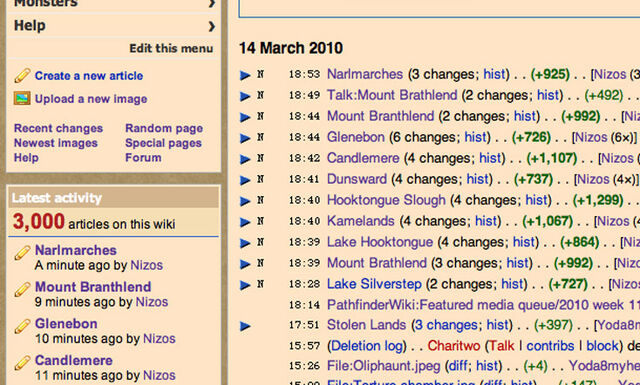This screenshot has width=640, height=385.
Task: Expand the Dunsward changes arrow
Action: click(245, 180)
